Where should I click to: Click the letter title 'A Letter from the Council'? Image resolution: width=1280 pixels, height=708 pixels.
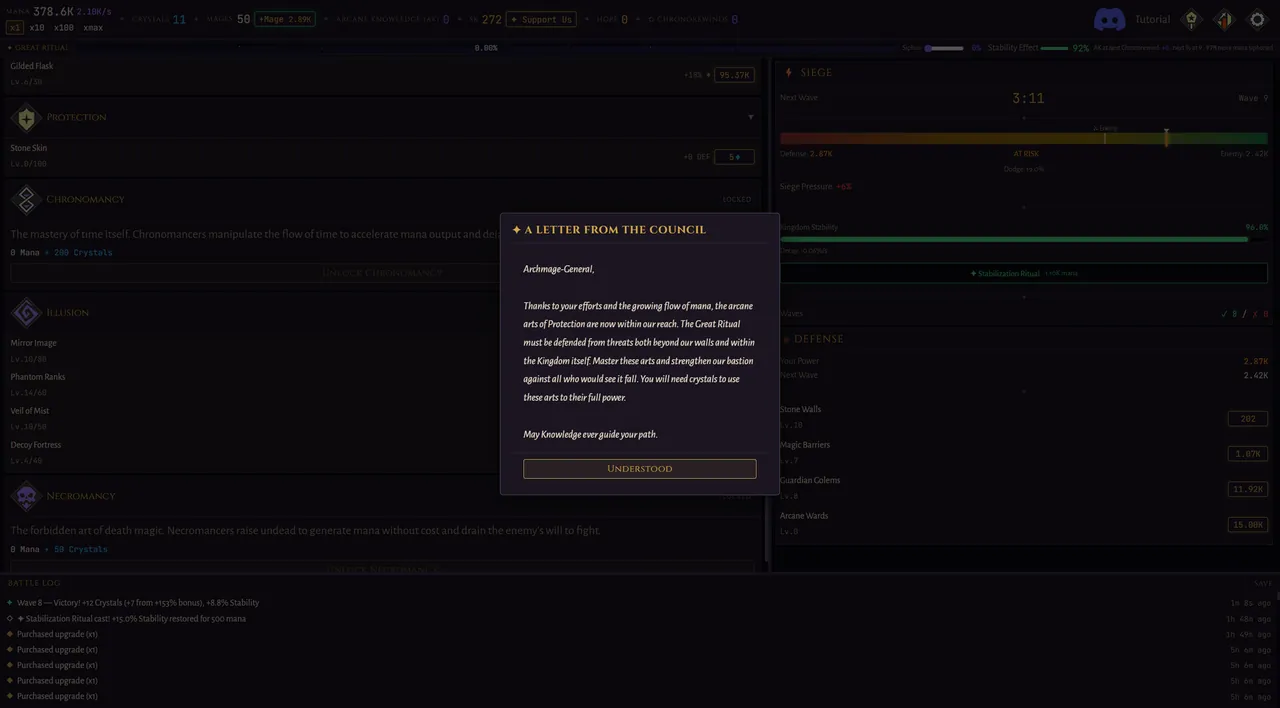pos(615,230)
